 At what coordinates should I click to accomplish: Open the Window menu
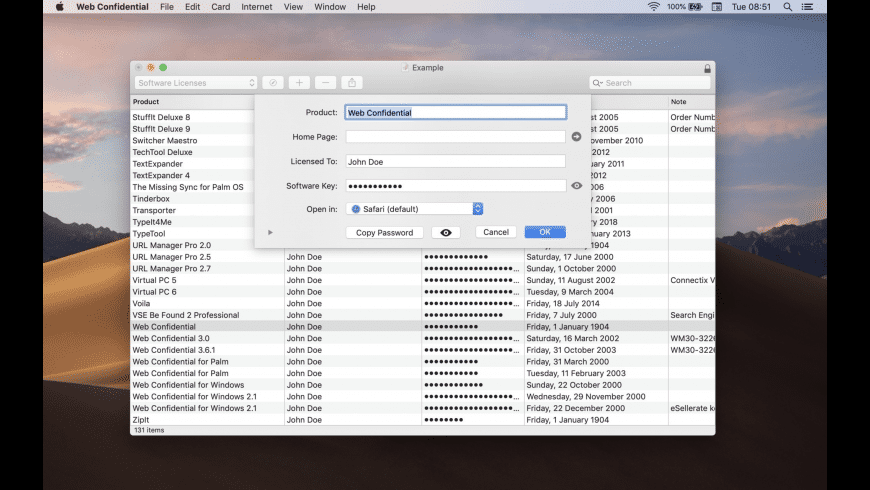[x=330, y=7]
